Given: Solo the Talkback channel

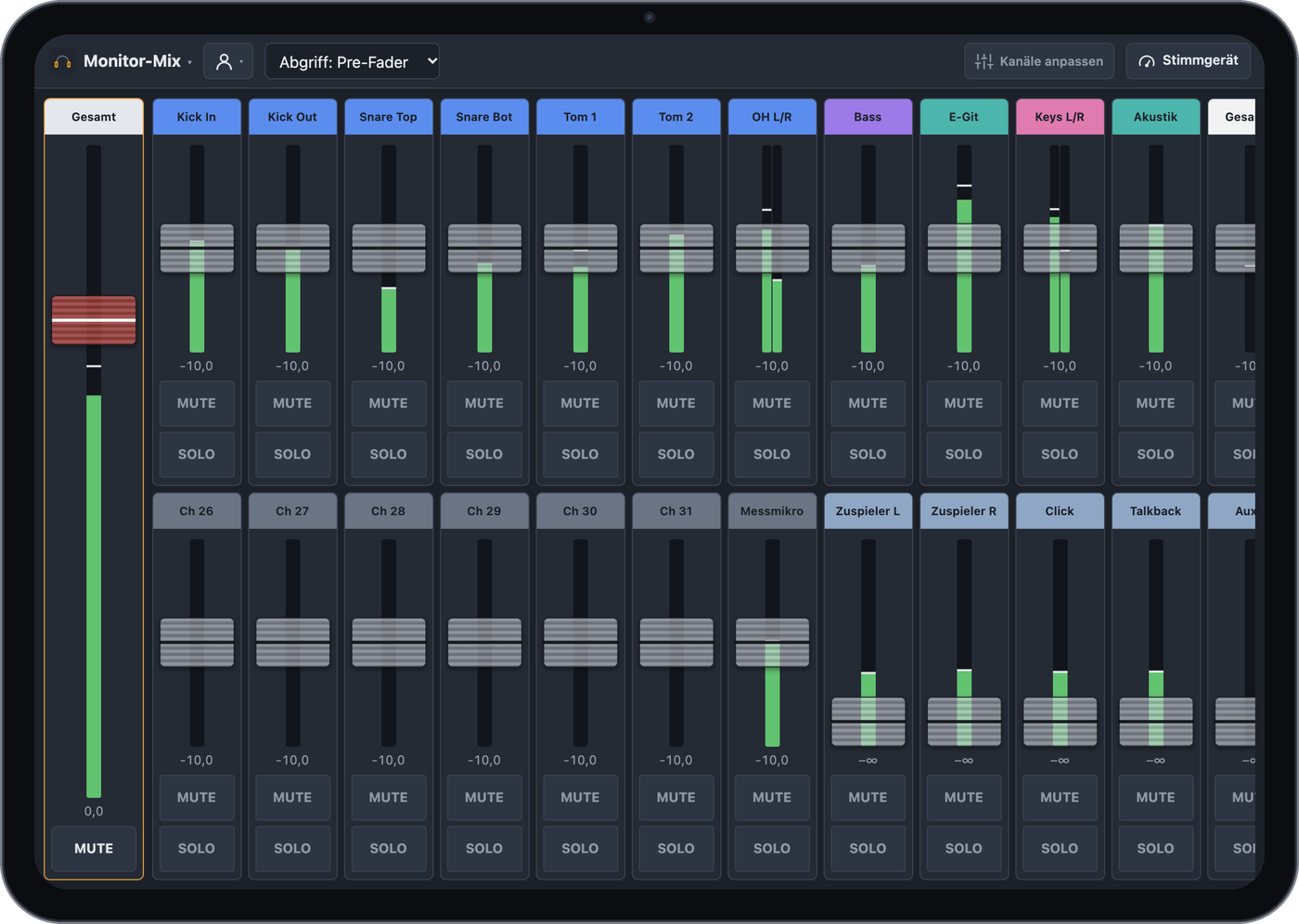Looking at the screenshot, I should click(1156, 849).
